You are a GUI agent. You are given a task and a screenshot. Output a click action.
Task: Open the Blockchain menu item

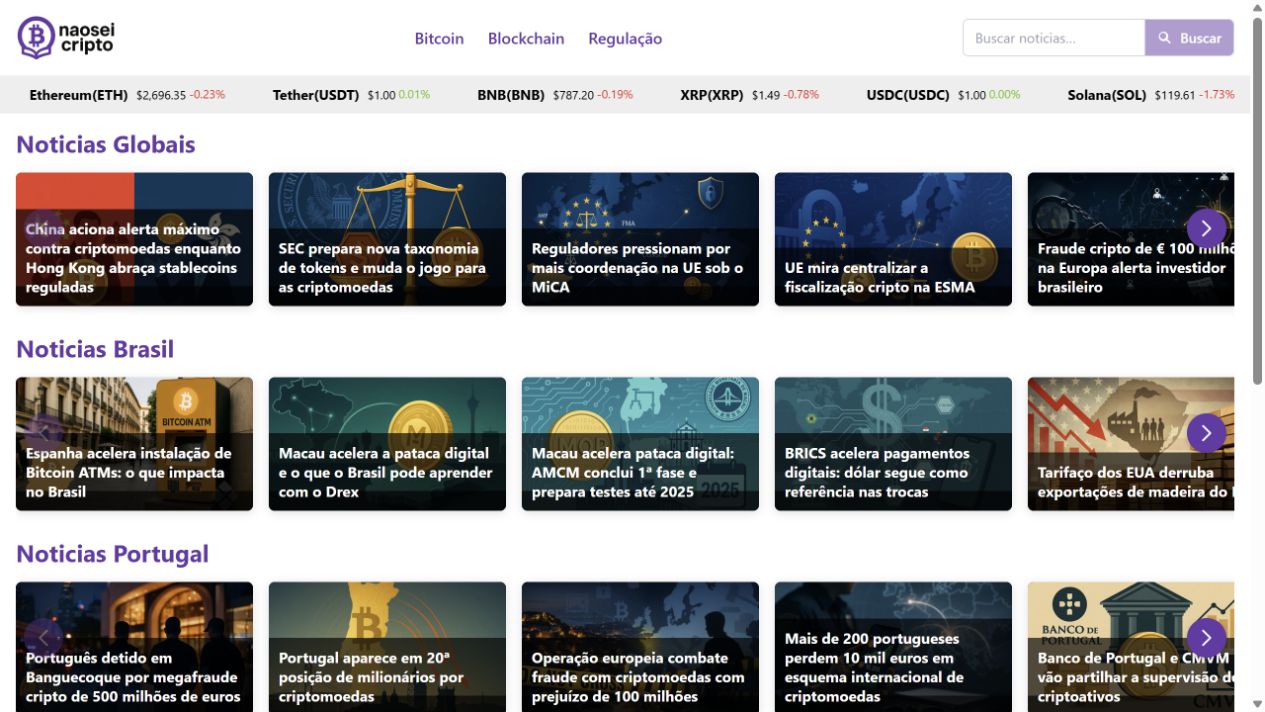(x=526, y=38)
